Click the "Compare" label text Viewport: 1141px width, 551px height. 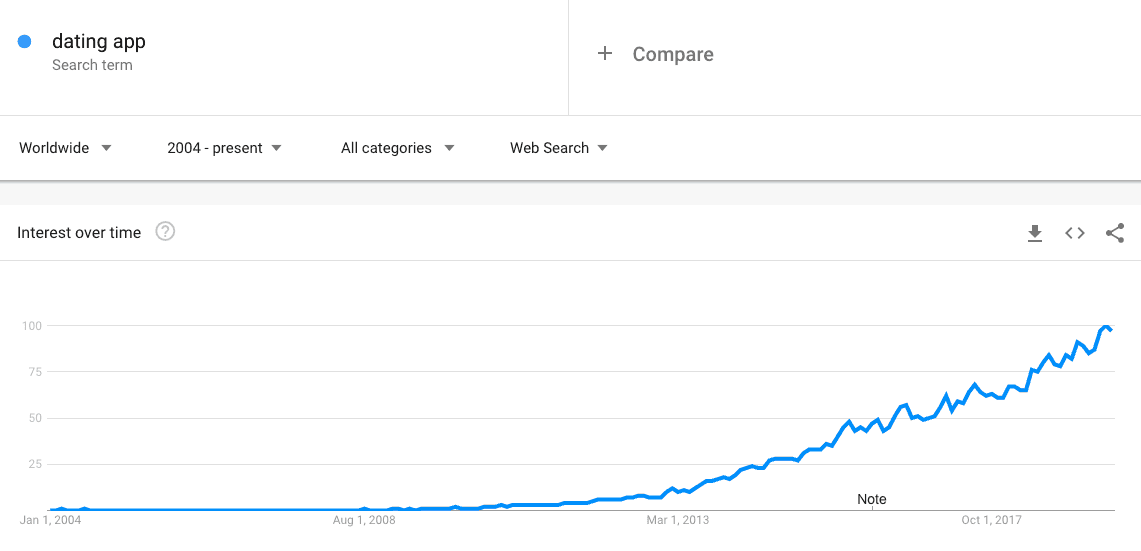pos(673,55)
